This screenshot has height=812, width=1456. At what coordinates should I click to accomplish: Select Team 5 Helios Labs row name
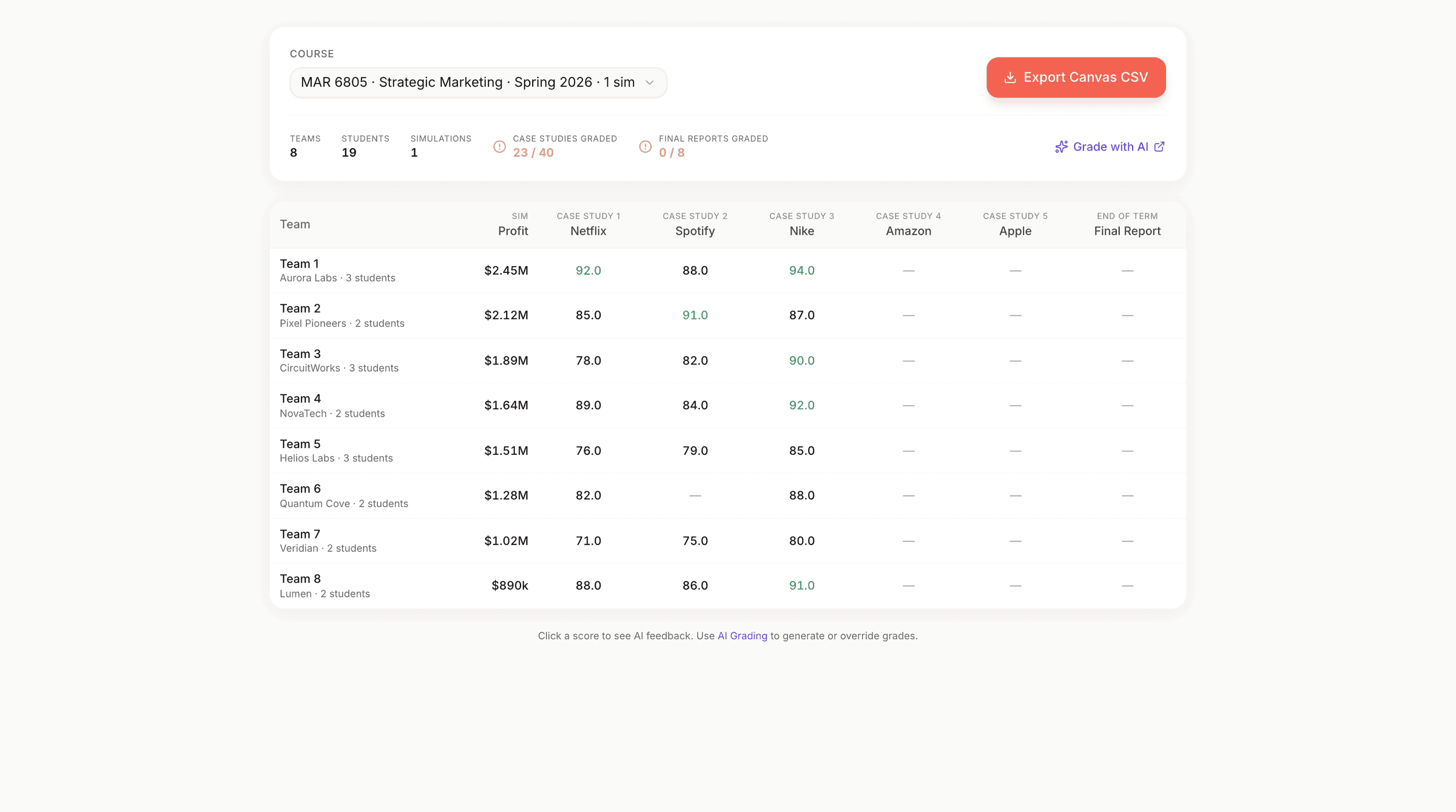336,451
